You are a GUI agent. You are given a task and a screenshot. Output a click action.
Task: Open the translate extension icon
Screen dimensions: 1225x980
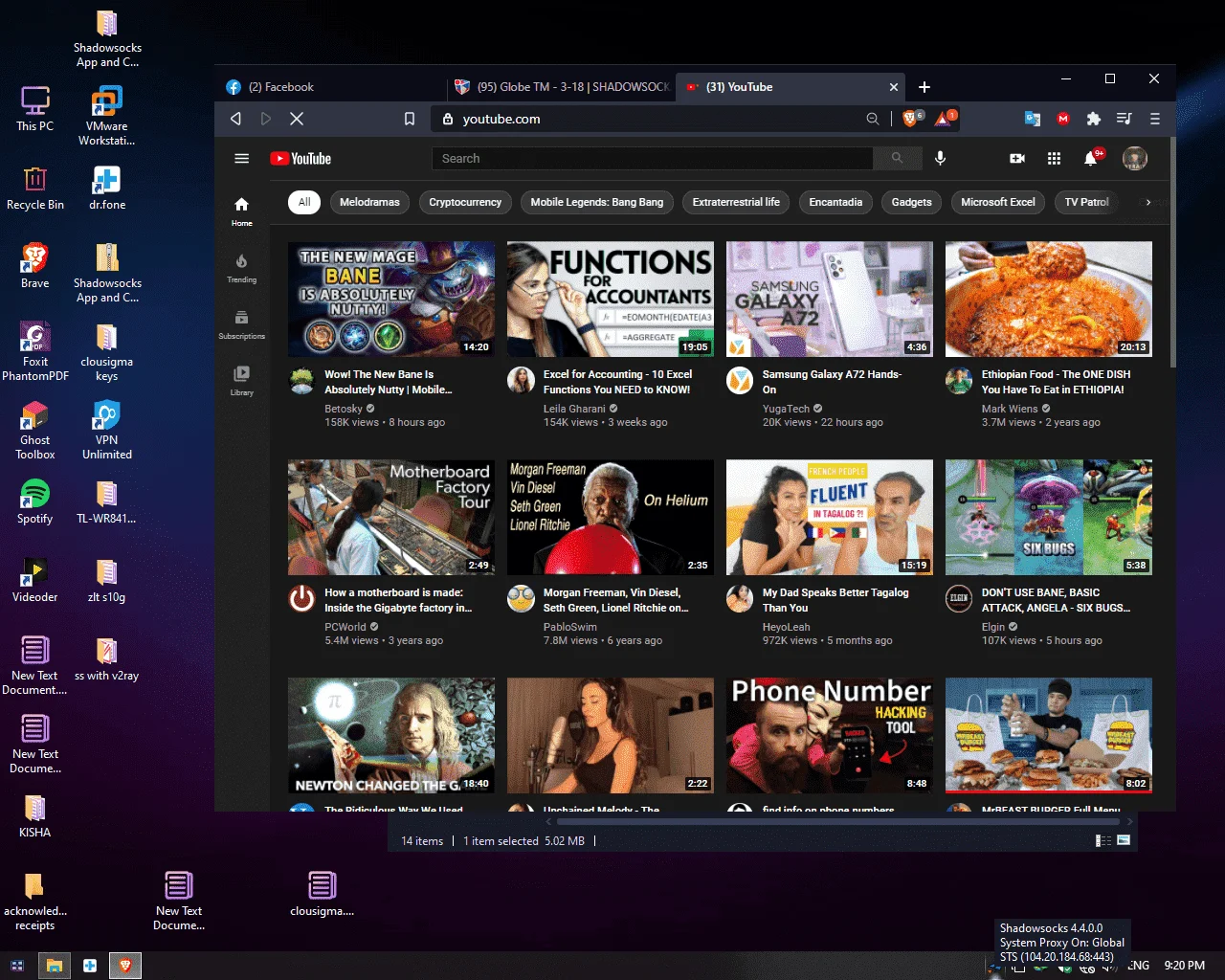(x=1033, y=119)
